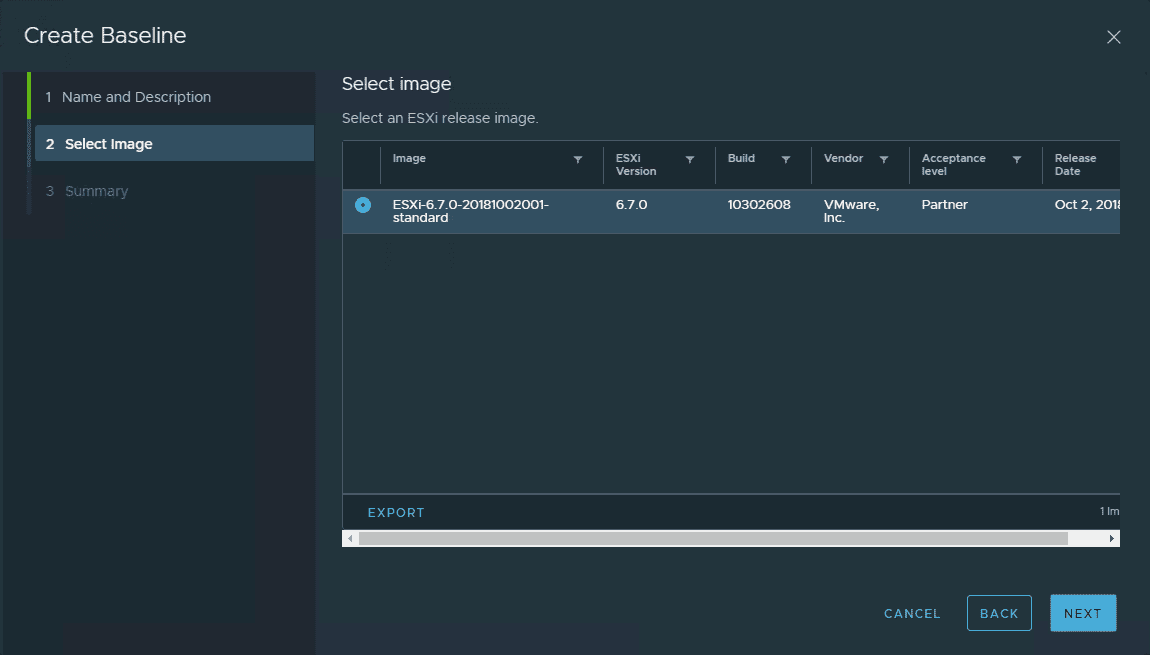
Task: Click the 10302608 build number cell
Action: (759, 205)
